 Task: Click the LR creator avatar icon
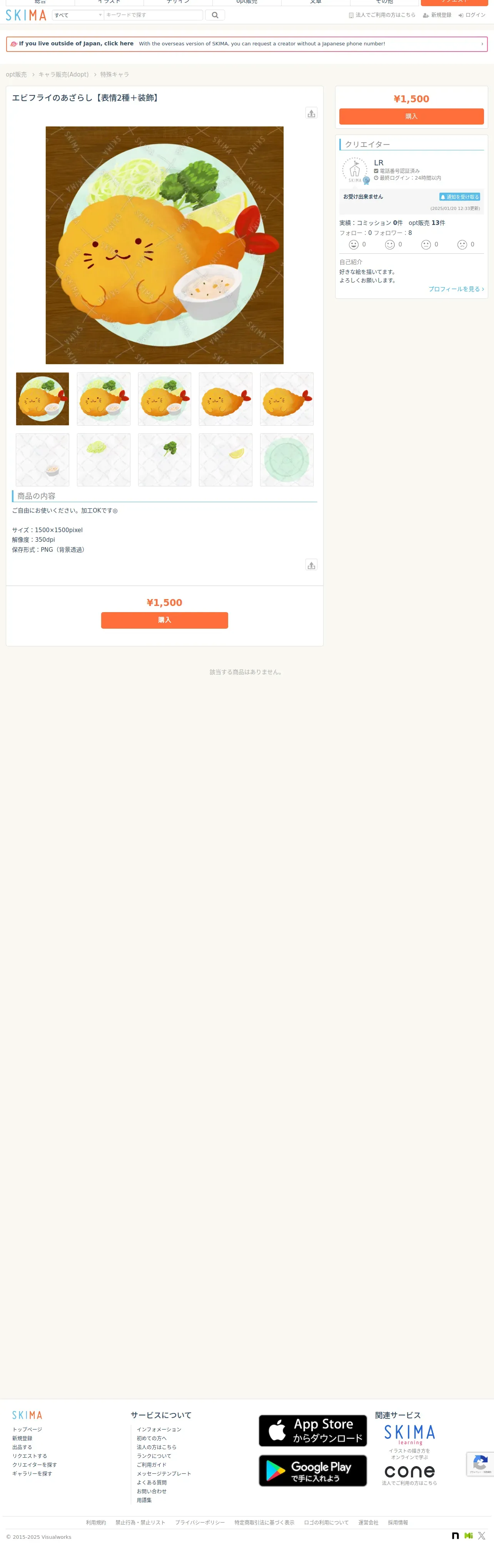pos(355,170)
